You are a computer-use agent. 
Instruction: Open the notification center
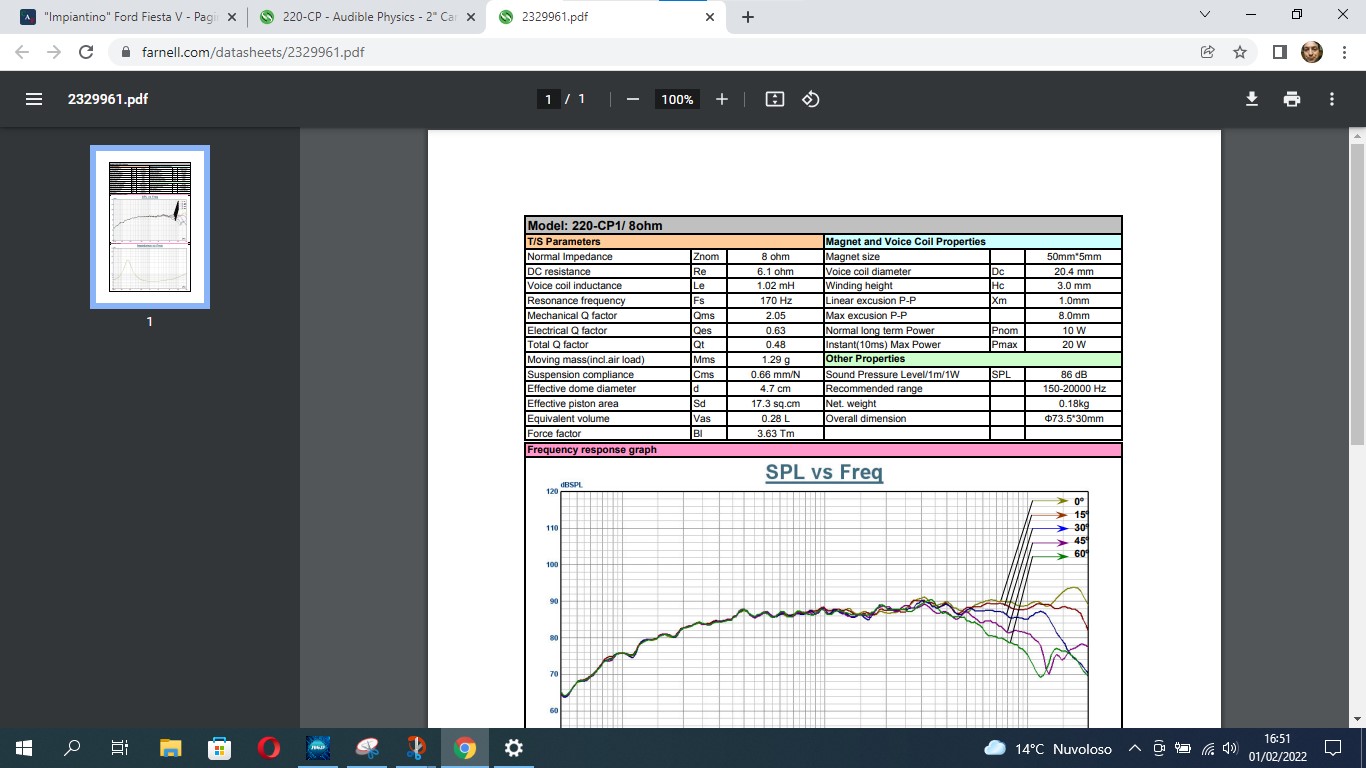pos(1333,748)
